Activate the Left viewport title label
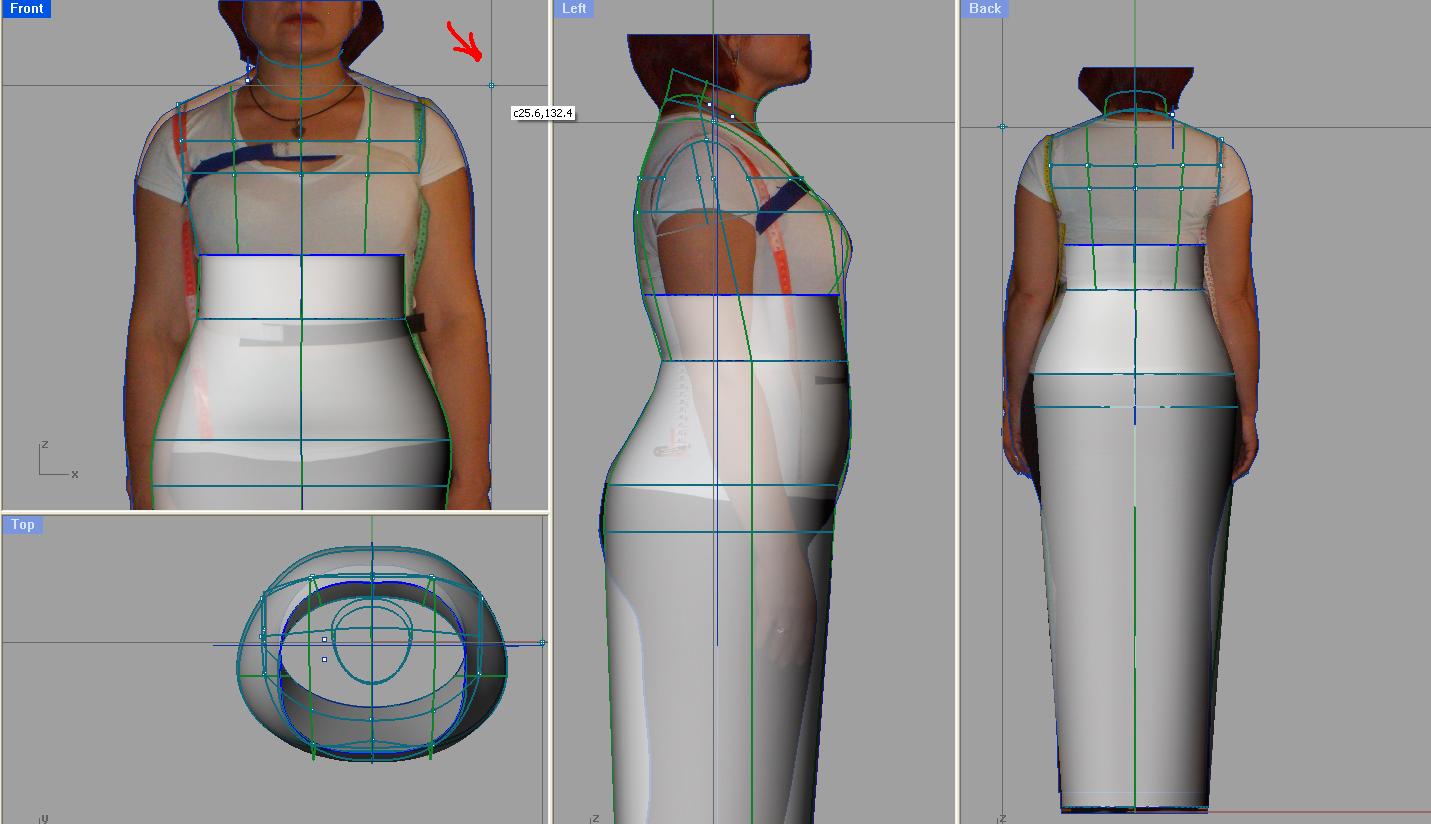 (x=574, y=8)
